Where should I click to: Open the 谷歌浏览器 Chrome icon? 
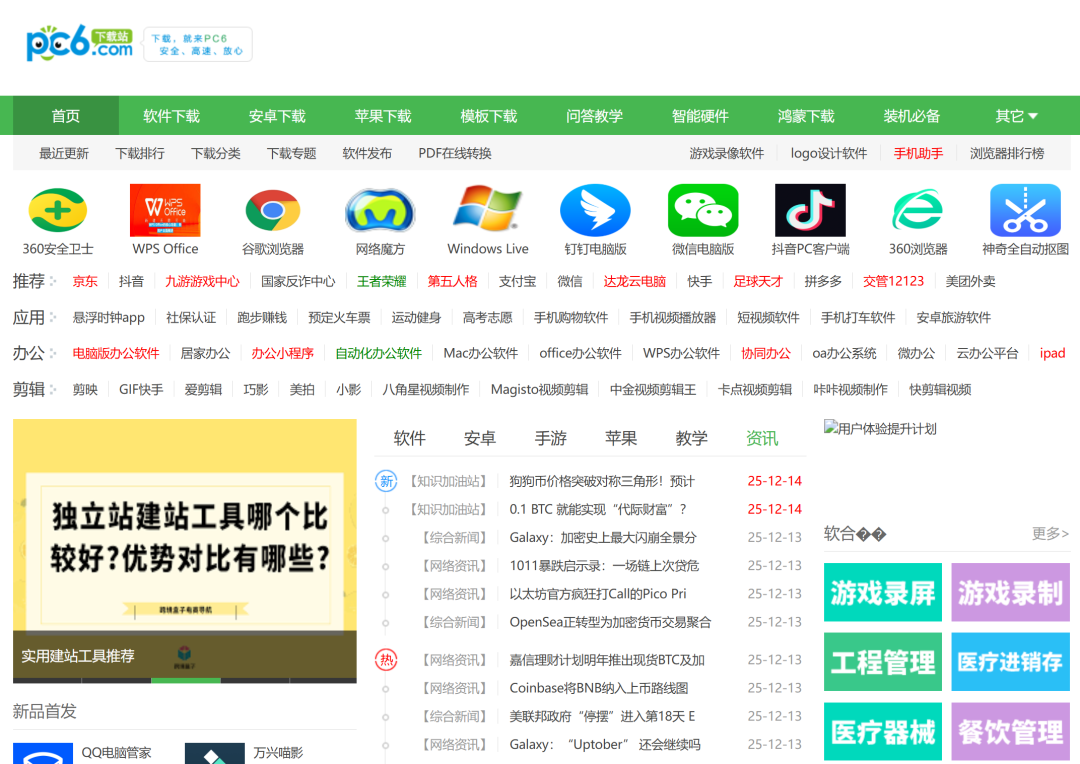[x=273, y=210]
